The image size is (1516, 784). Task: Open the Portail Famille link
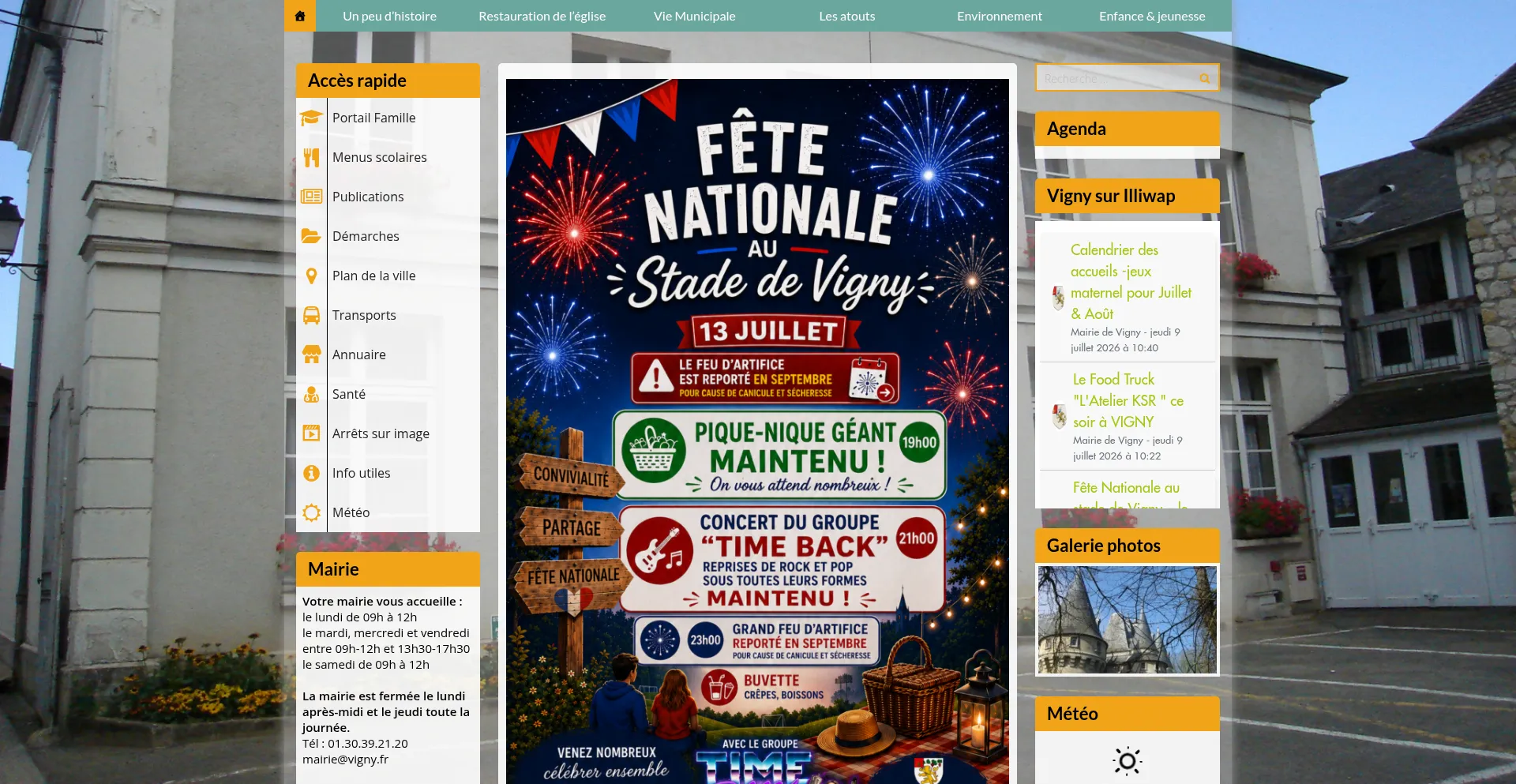[373, 118]
